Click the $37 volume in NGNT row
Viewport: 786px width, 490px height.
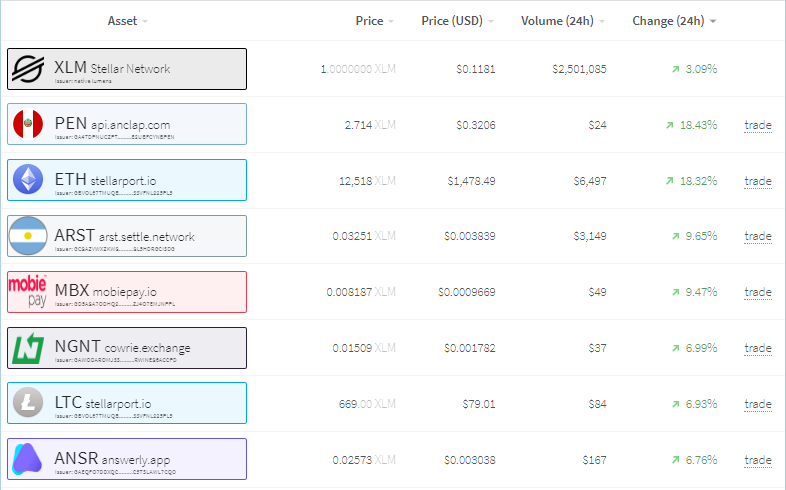click(598, 348)
